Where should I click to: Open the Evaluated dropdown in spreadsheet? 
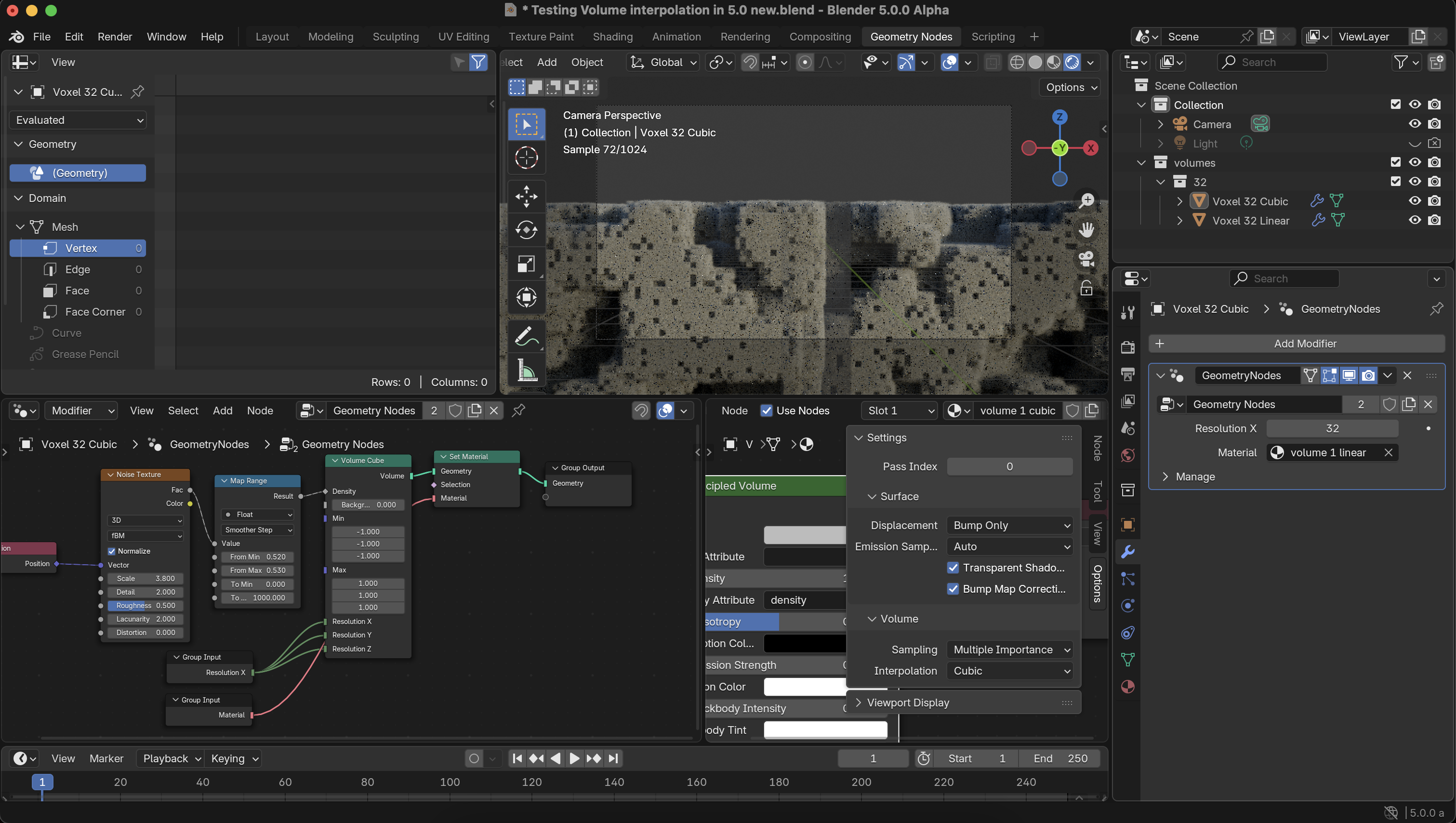(x=78, y=120)
